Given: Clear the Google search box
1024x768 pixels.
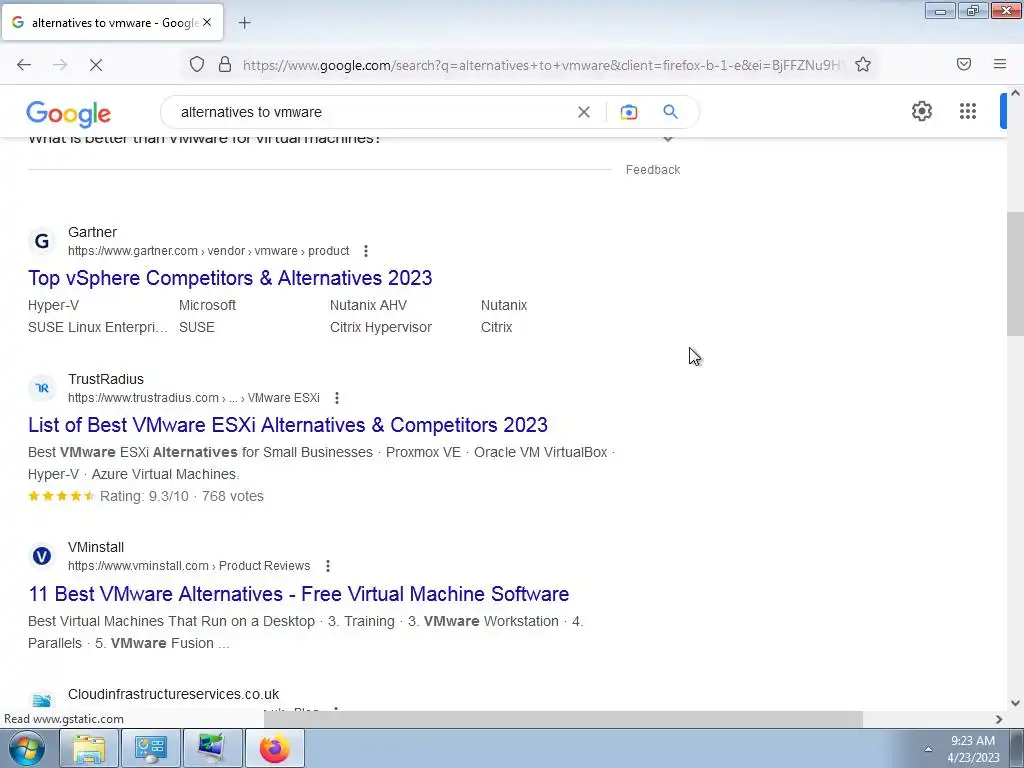Looking at the screenshot, I should pyautogui.click(x=584, y=112).
